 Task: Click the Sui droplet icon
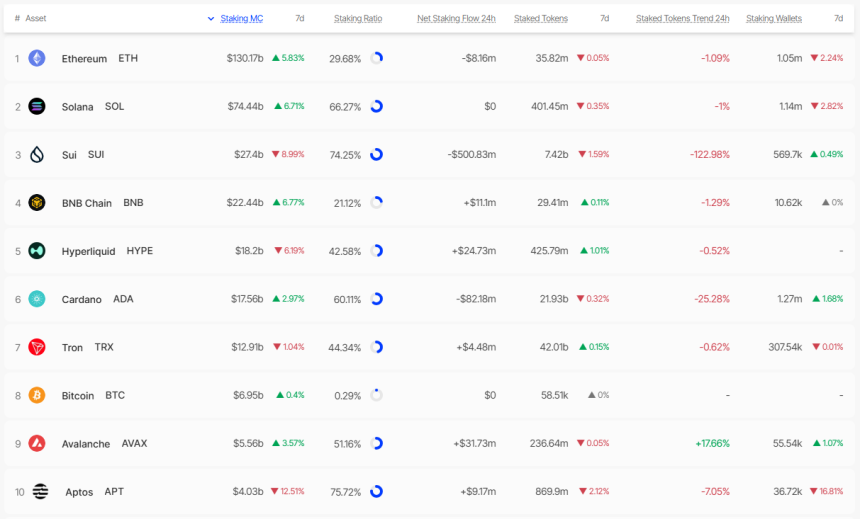point(37,155)
